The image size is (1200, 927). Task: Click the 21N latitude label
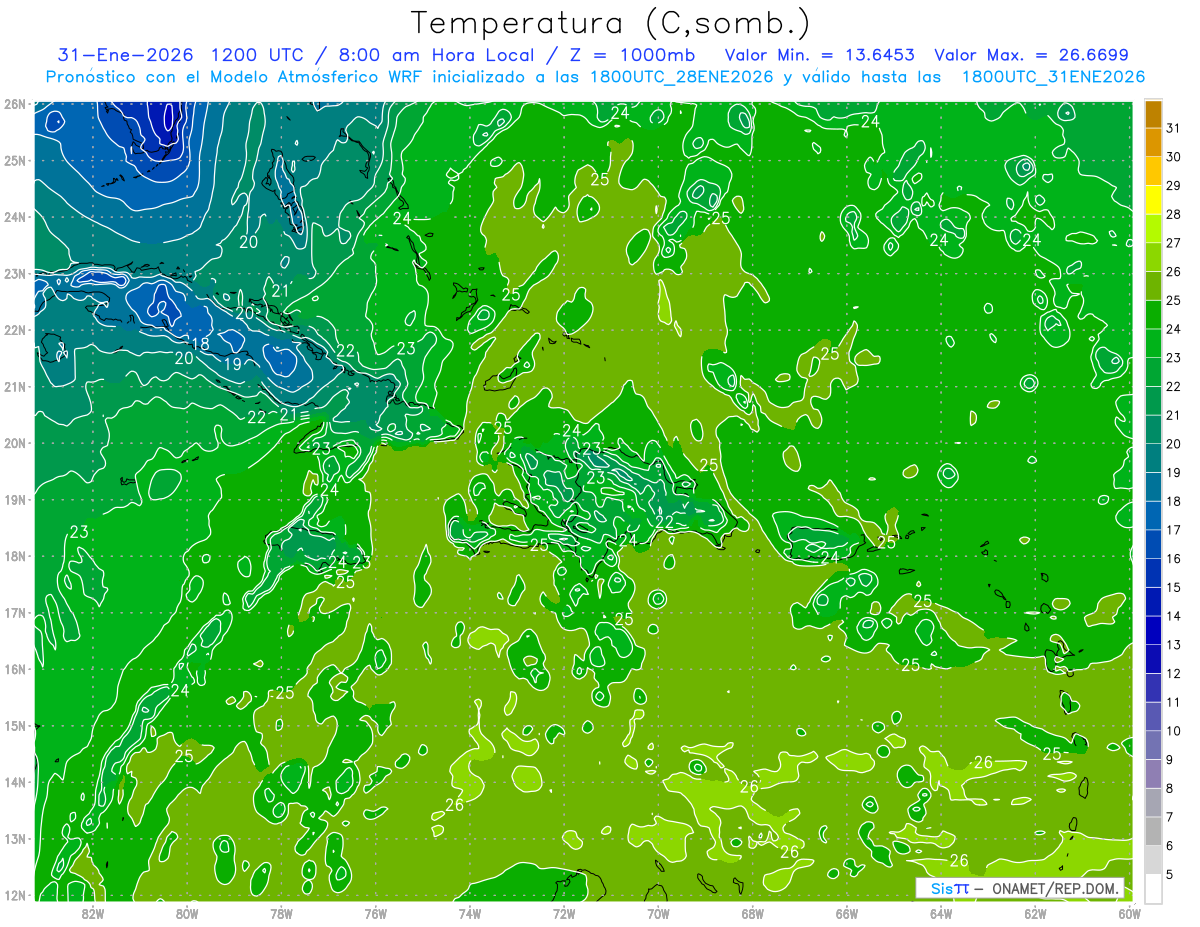[x=15, y=387]
